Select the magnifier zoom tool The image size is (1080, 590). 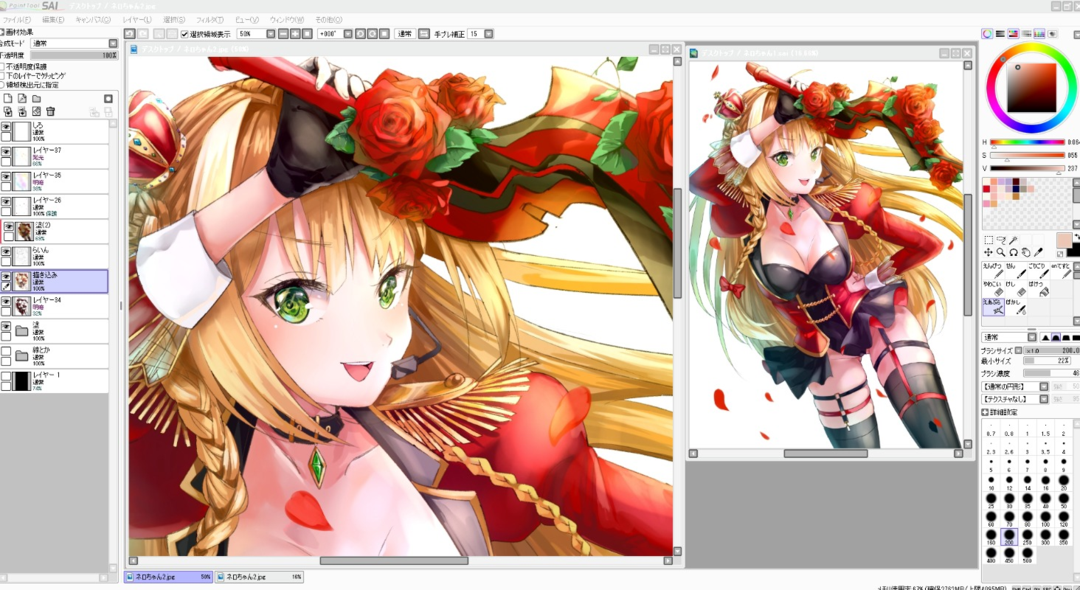(1000, 253)
